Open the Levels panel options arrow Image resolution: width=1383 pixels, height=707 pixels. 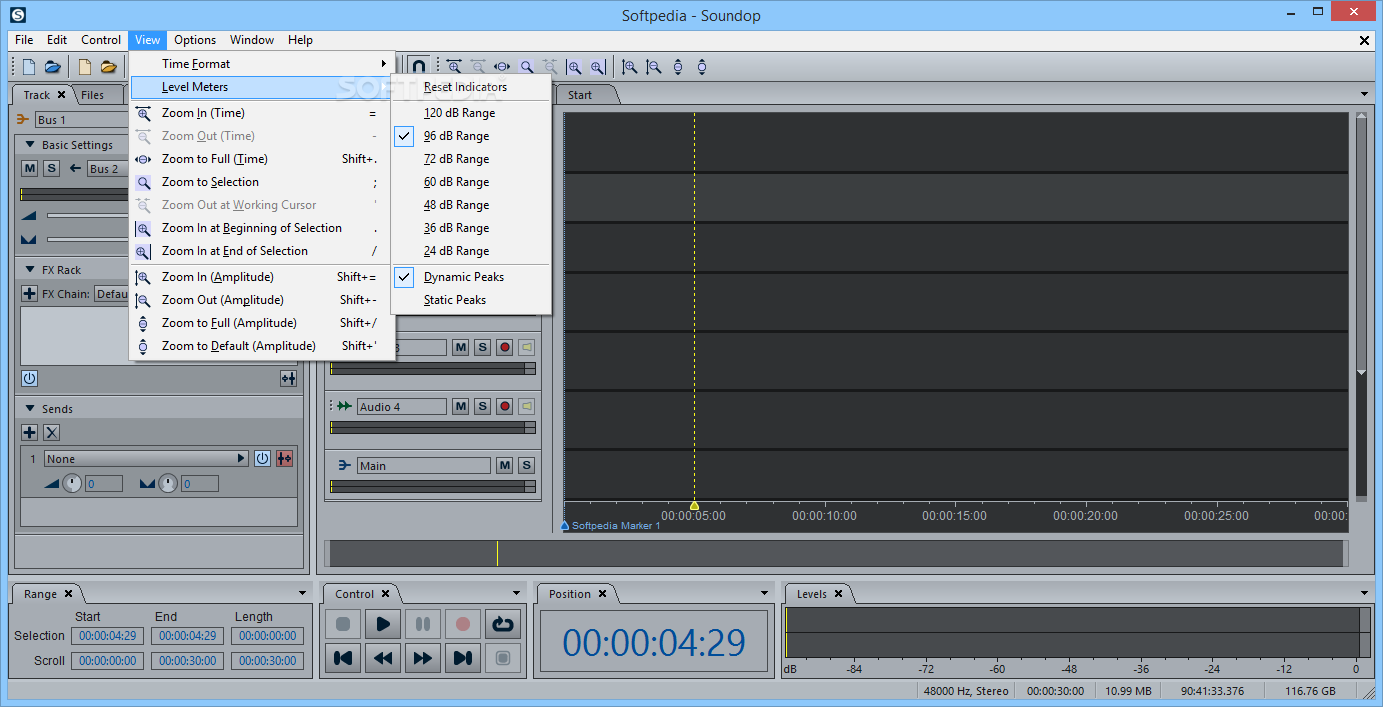pyautogui.click(x=1365, y=593)
